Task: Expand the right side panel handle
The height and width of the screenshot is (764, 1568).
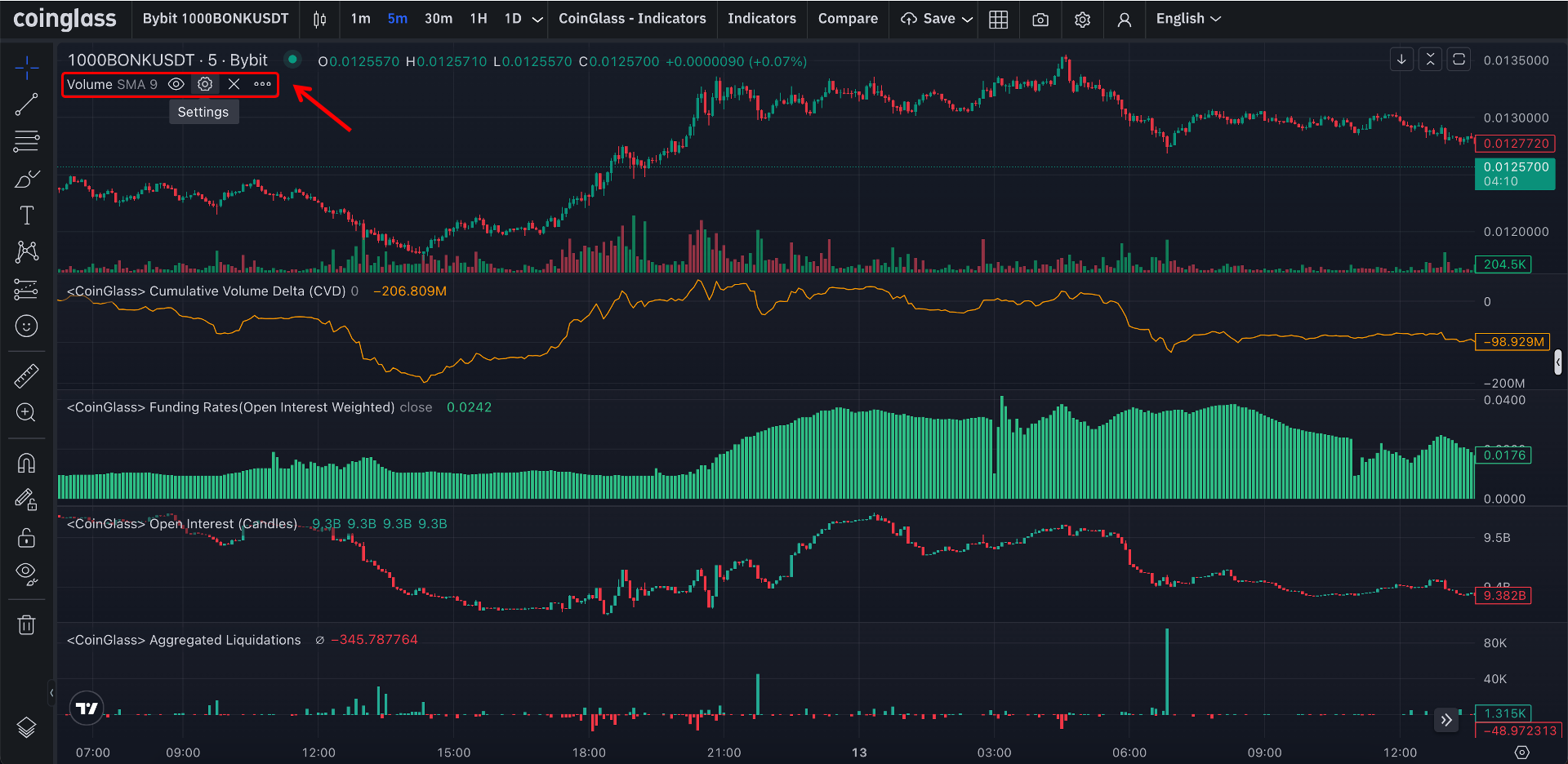Action: (x=1558, y=361)
